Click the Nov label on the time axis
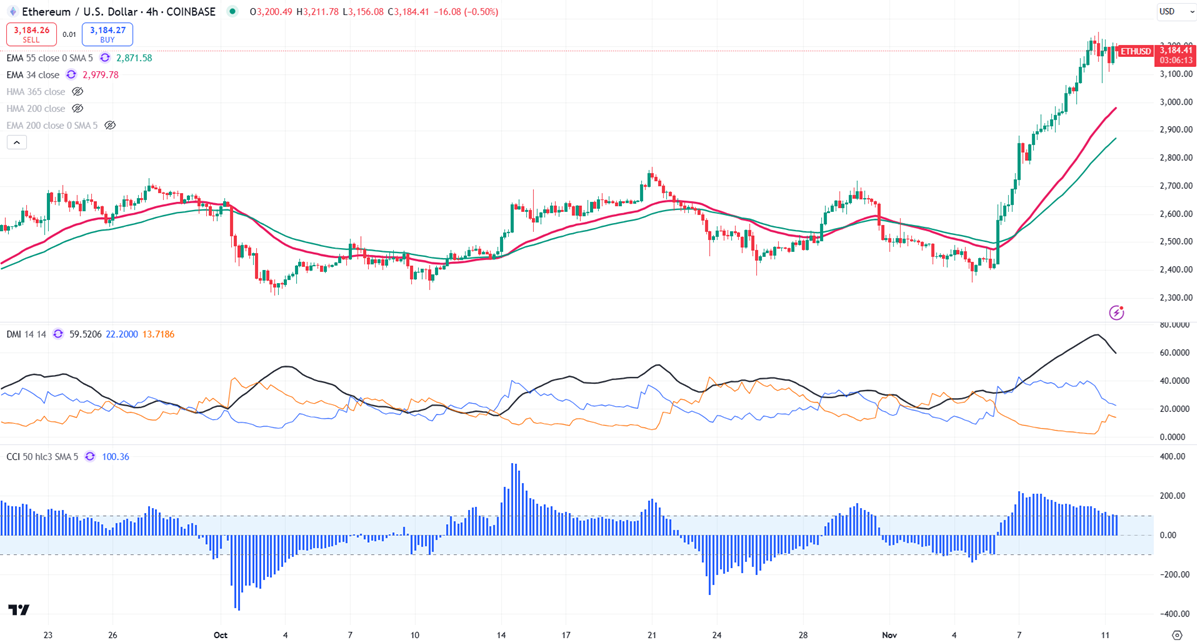The width and height of the screenshot is (1197, 643). pyautogui.click(x=889, y=635)
